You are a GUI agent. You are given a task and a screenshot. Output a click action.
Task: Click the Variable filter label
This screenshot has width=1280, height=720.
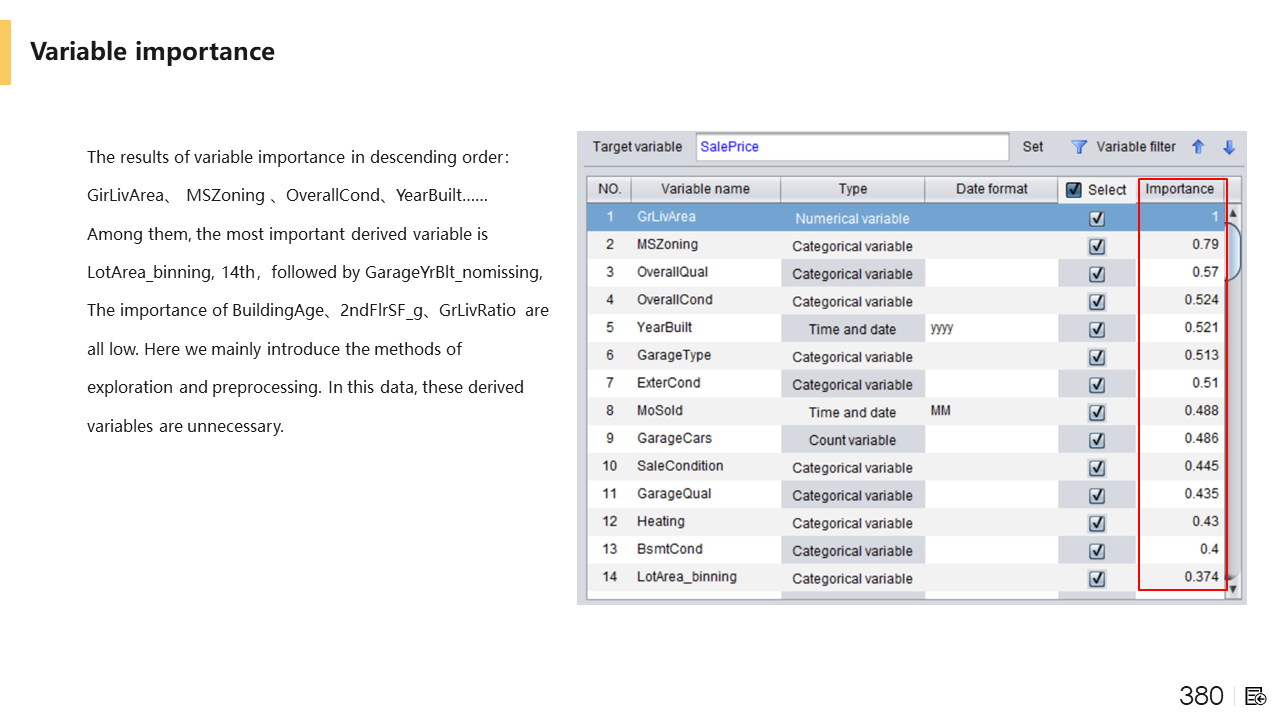1136,147
